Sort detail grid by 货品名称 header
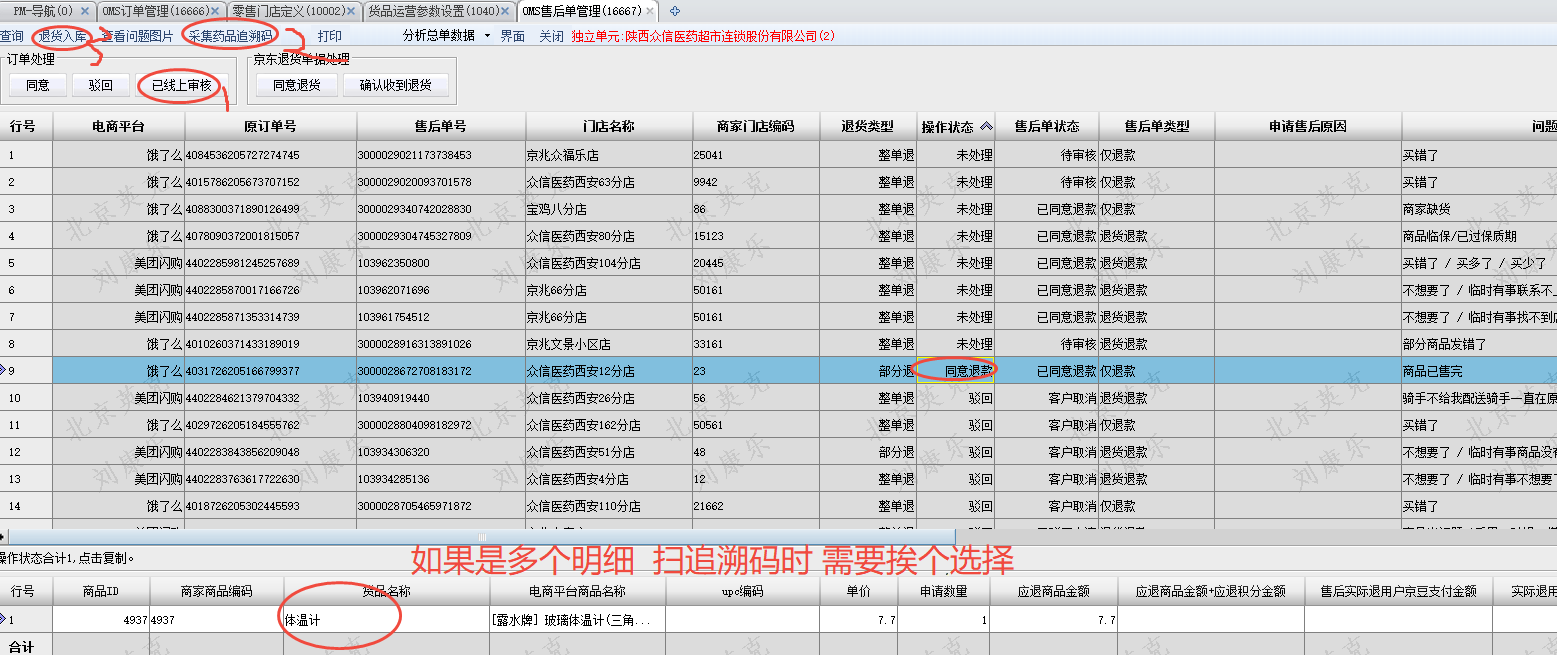Viewport: 1557px width, 655px height. click(x=386, y=591)
